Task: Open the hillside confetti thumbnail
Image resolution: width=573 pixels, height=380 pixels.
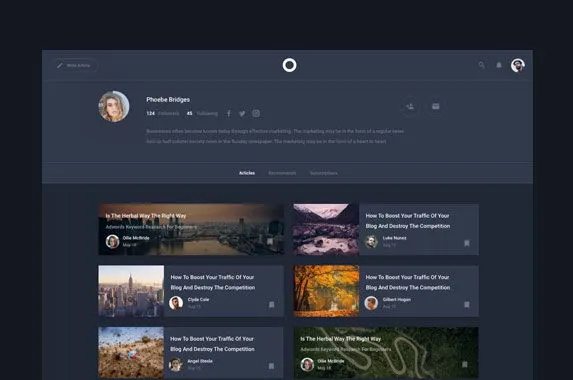Action: pyautogui.click(x=131, y=352)
